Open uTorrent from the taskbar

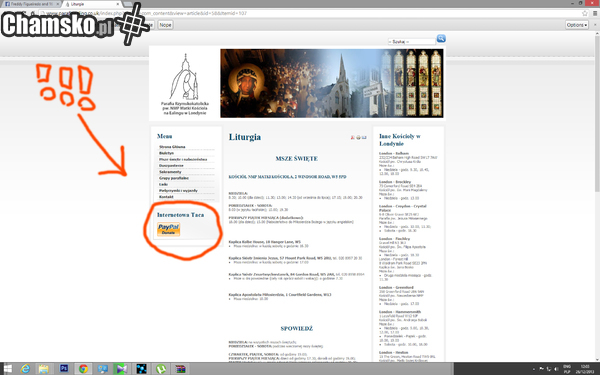coord(161,369)
